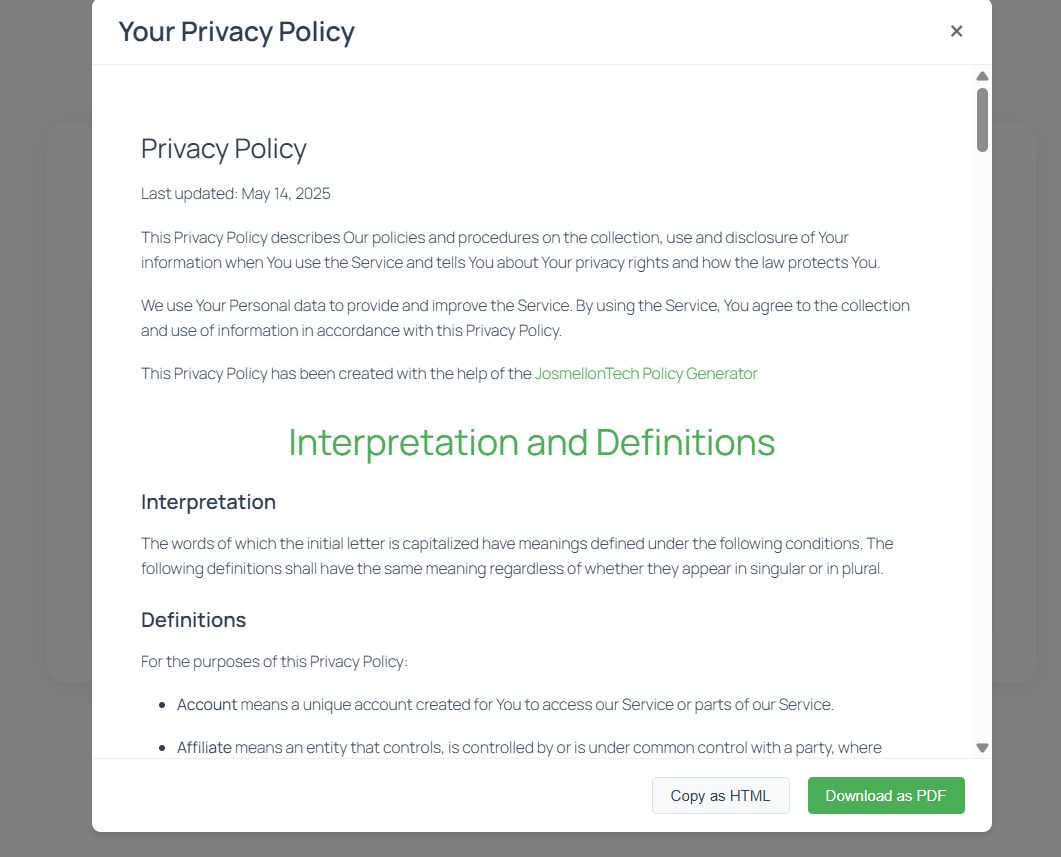Close the Your Privacy Policy dialog
Image resolution: width=1061 pixels, height=857 pixels.
956,31
